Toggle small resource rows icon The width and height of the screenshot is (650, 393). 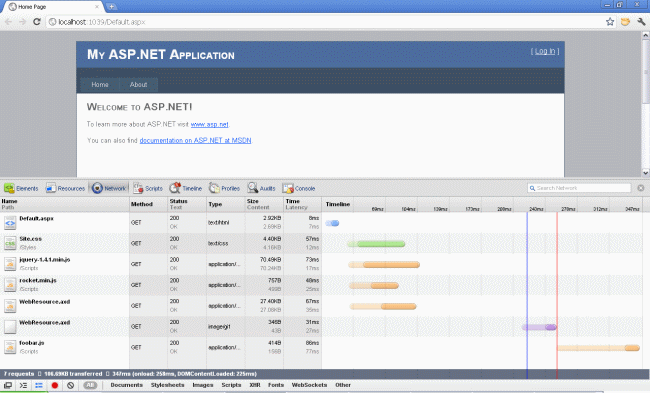[39, 385]
